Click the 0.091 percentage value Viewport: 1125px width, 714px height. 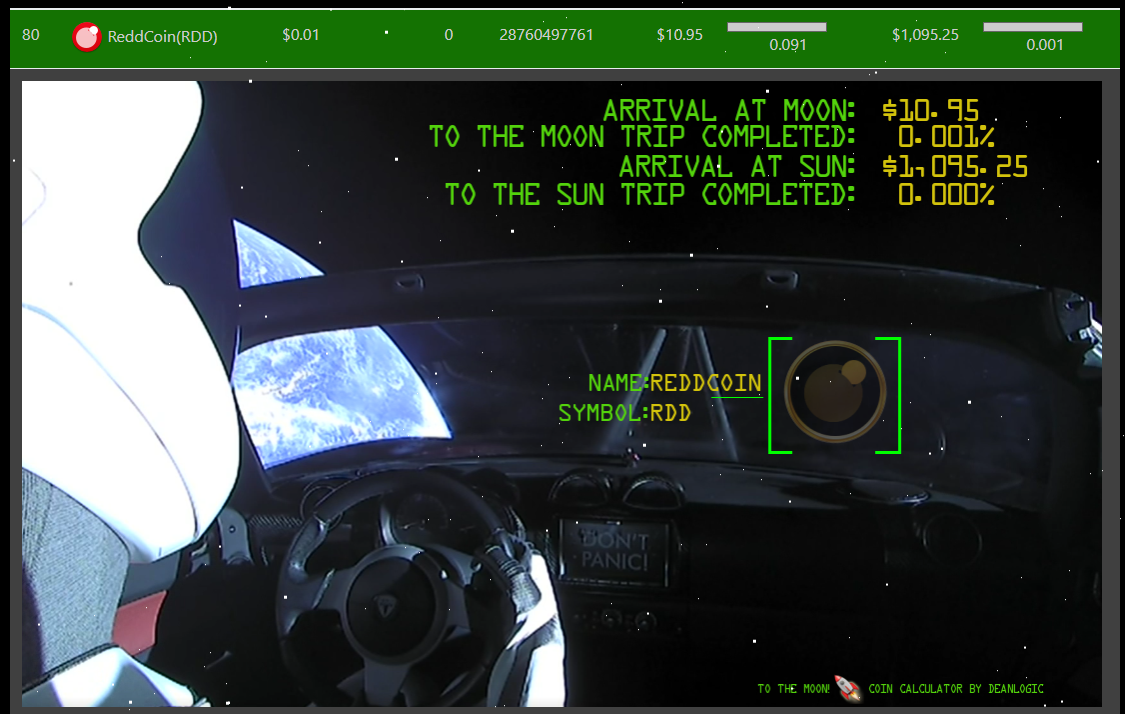(x=788, y=44)
